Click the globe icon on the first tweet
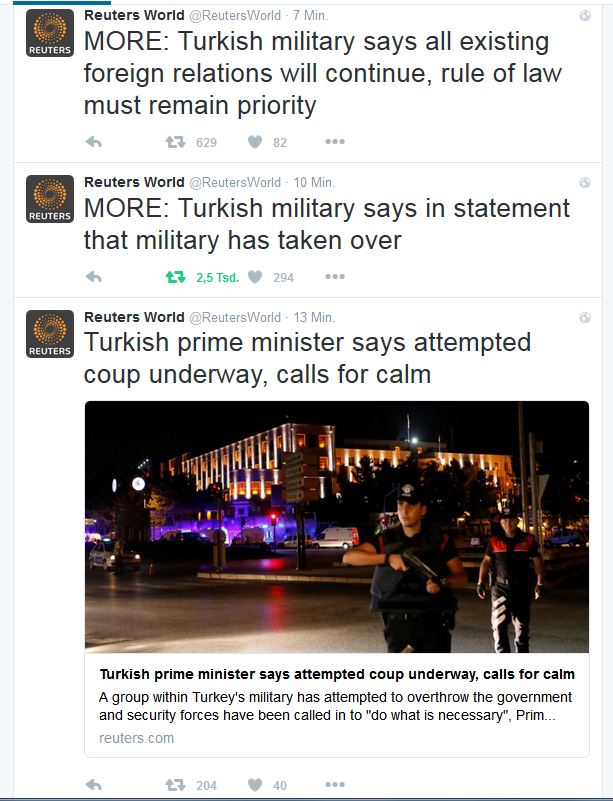 tap(585, 16)
